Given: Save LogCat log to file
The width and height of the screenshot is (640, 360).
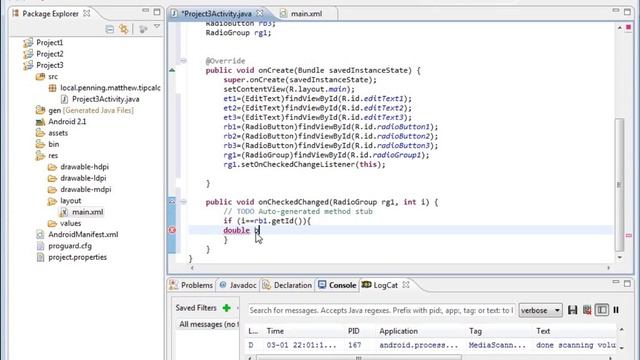Looking at the screenshot, I should coord(572,310).
